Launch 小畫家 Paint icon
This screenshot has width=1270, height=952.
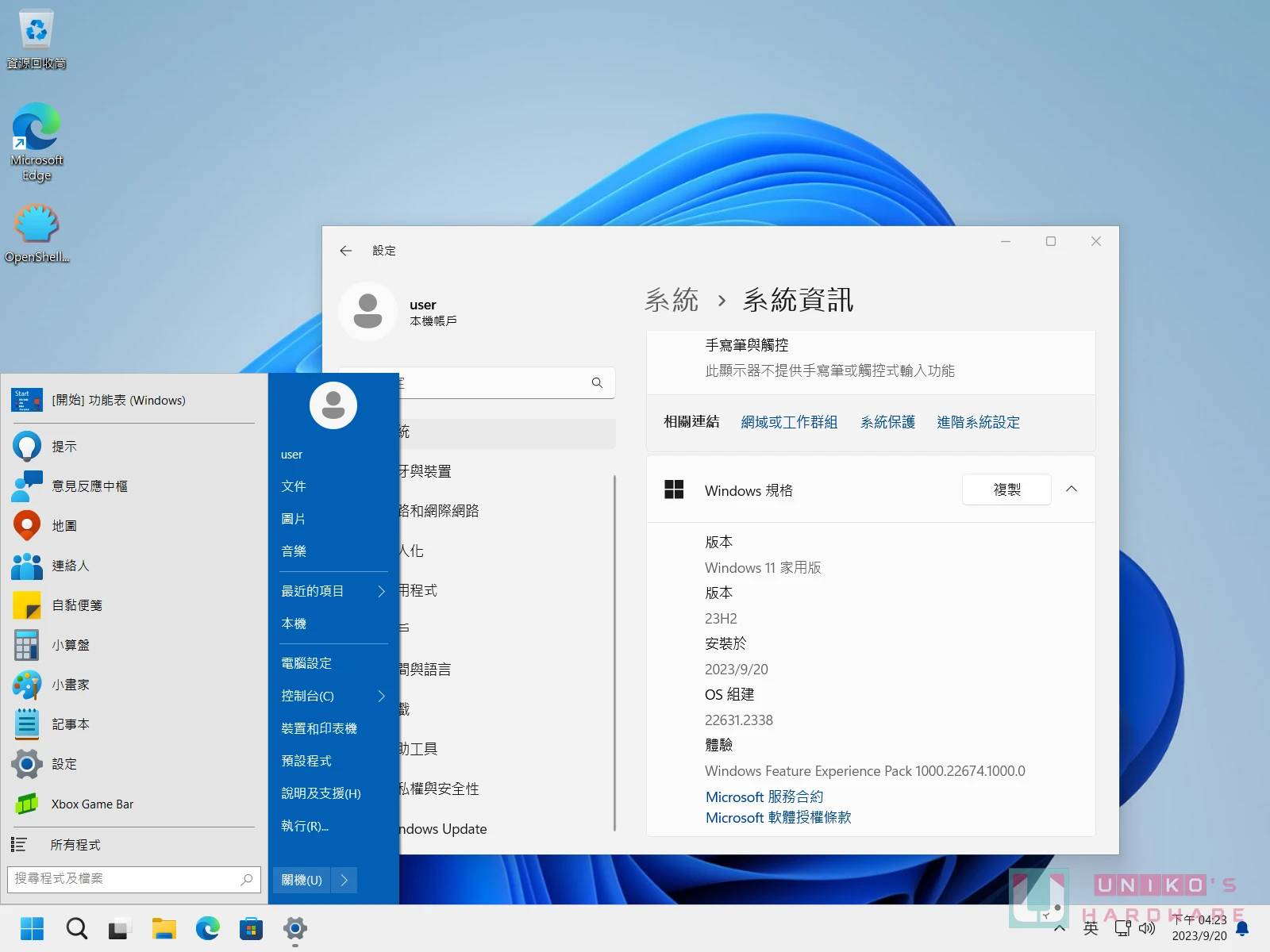[27, 685]
